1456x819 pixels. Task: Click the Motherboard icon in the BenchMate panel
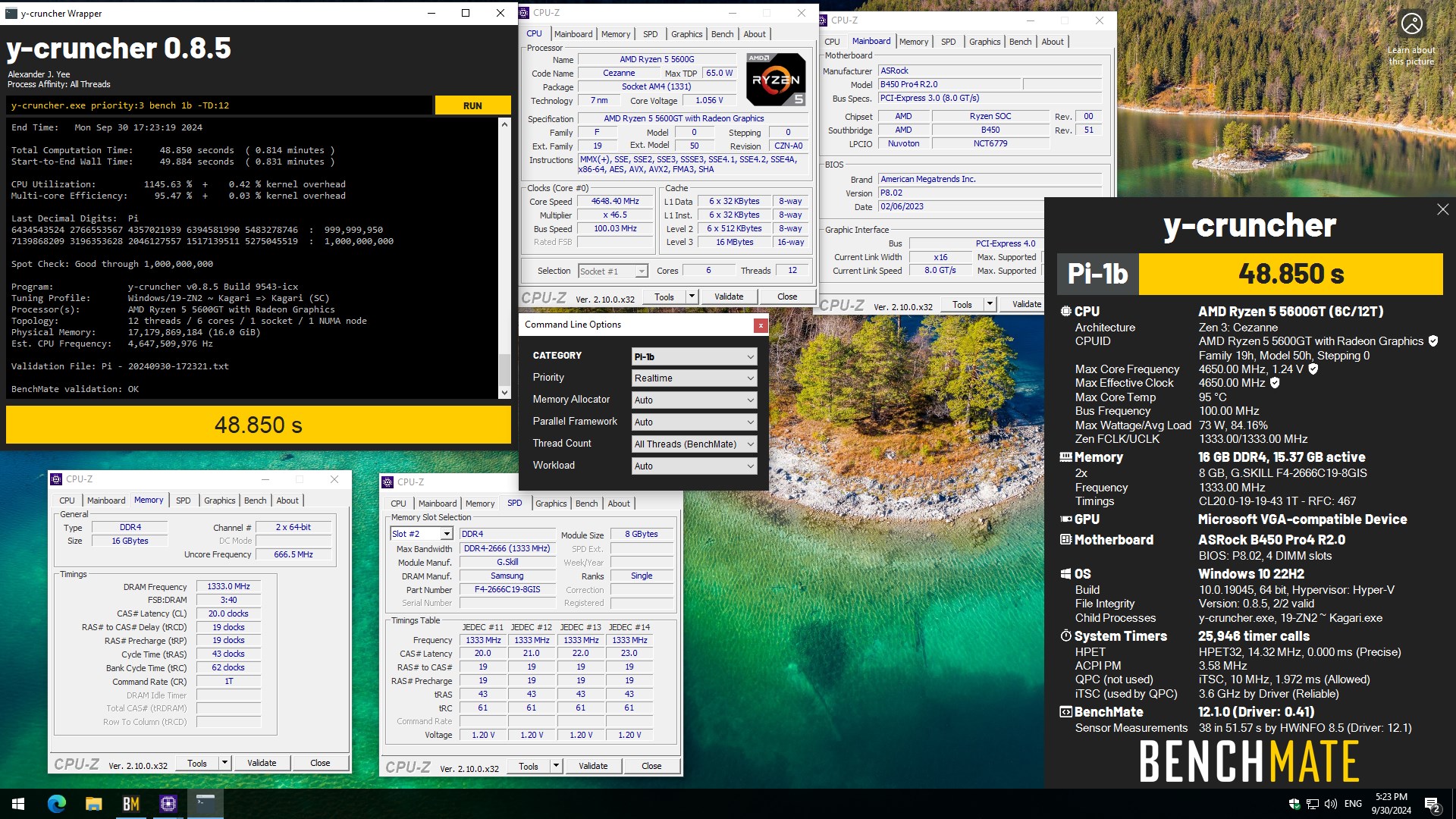tap(1065, 540)
